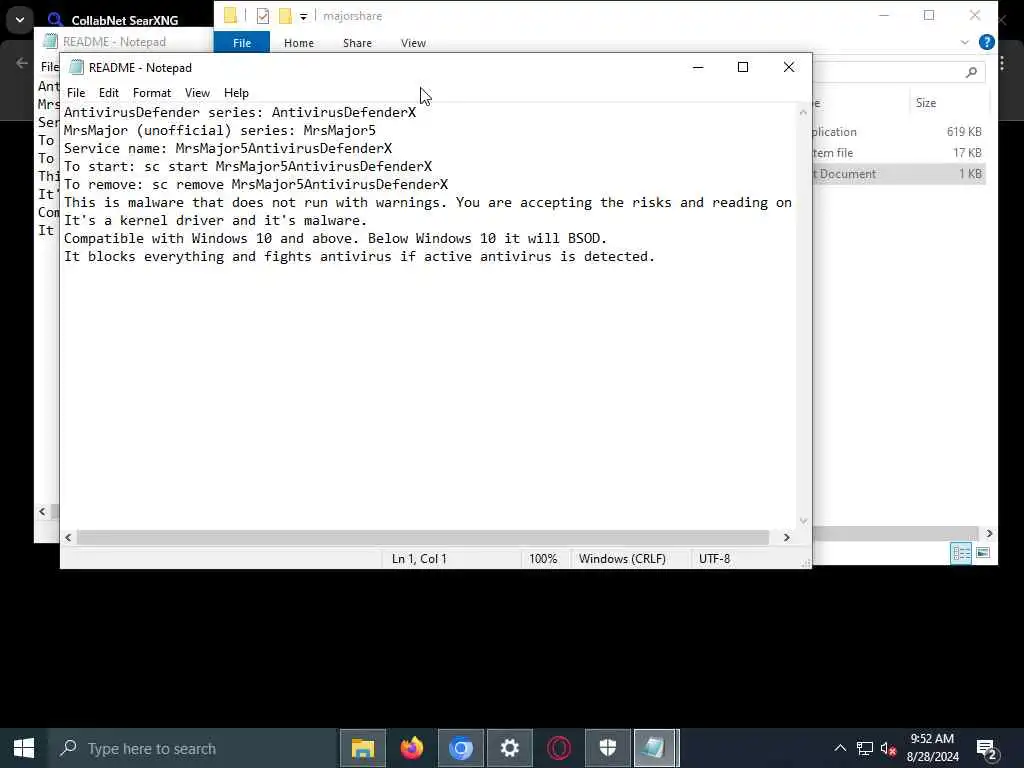Click 'Ln 1, Col 1' in status bar
Screen dimensions: 1024x768
click(419, 559)
